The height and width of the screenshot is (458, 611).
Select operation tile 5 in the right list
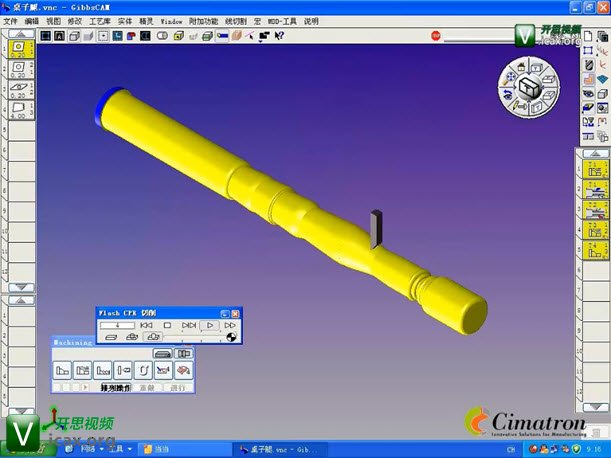[595, 250]
